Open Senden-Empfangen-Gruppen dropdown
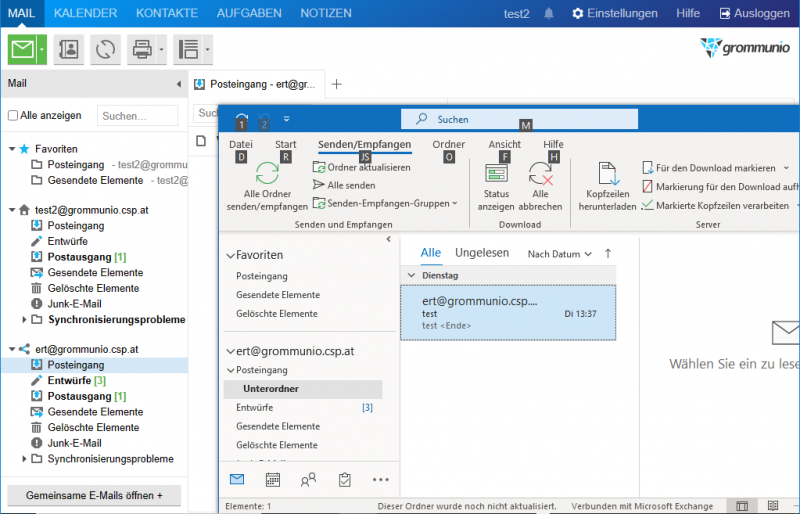The width and height of the screenshot is (800, 514). coord(386,203)
